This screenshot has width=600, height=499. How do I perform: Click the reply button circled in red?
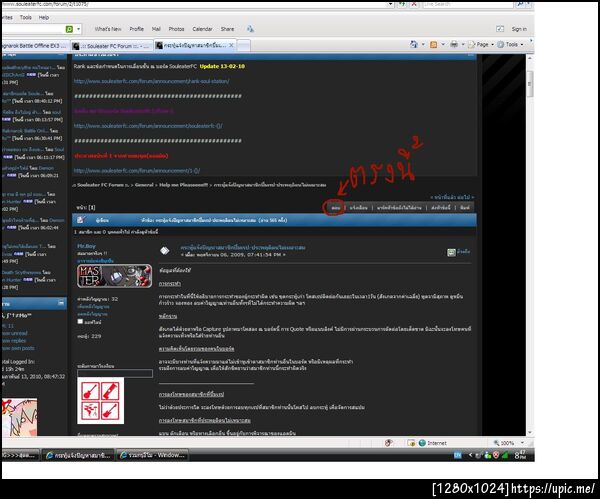point(336,208)
